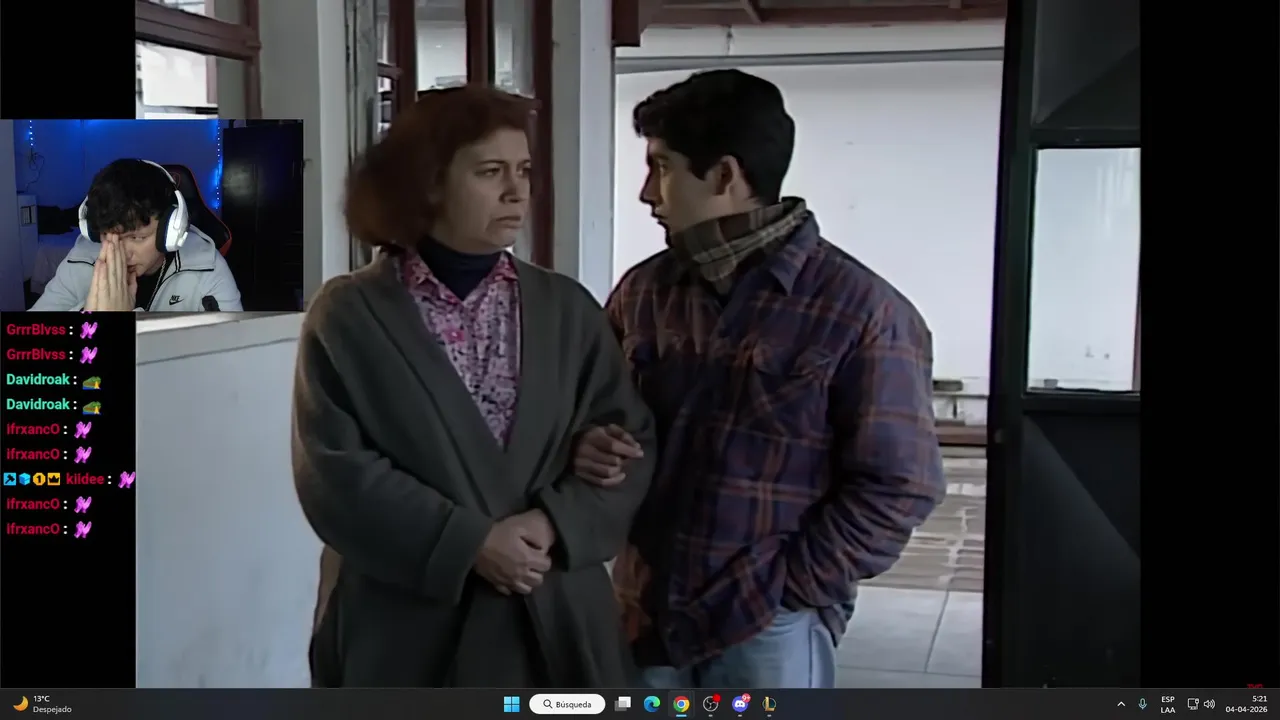Click the kildee username in chat

point(84,479)
